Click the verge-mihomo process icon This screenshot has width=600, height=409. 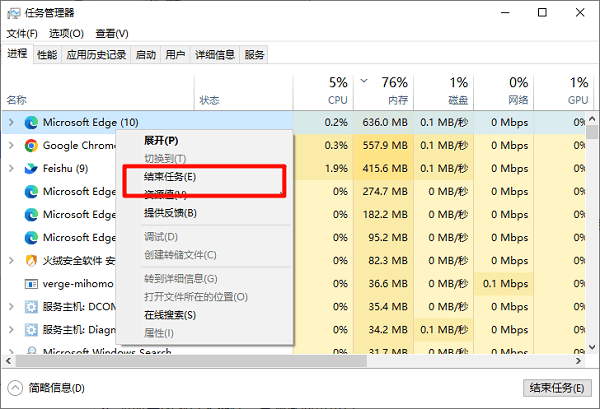pyautogui.click(x=31, y=284)
